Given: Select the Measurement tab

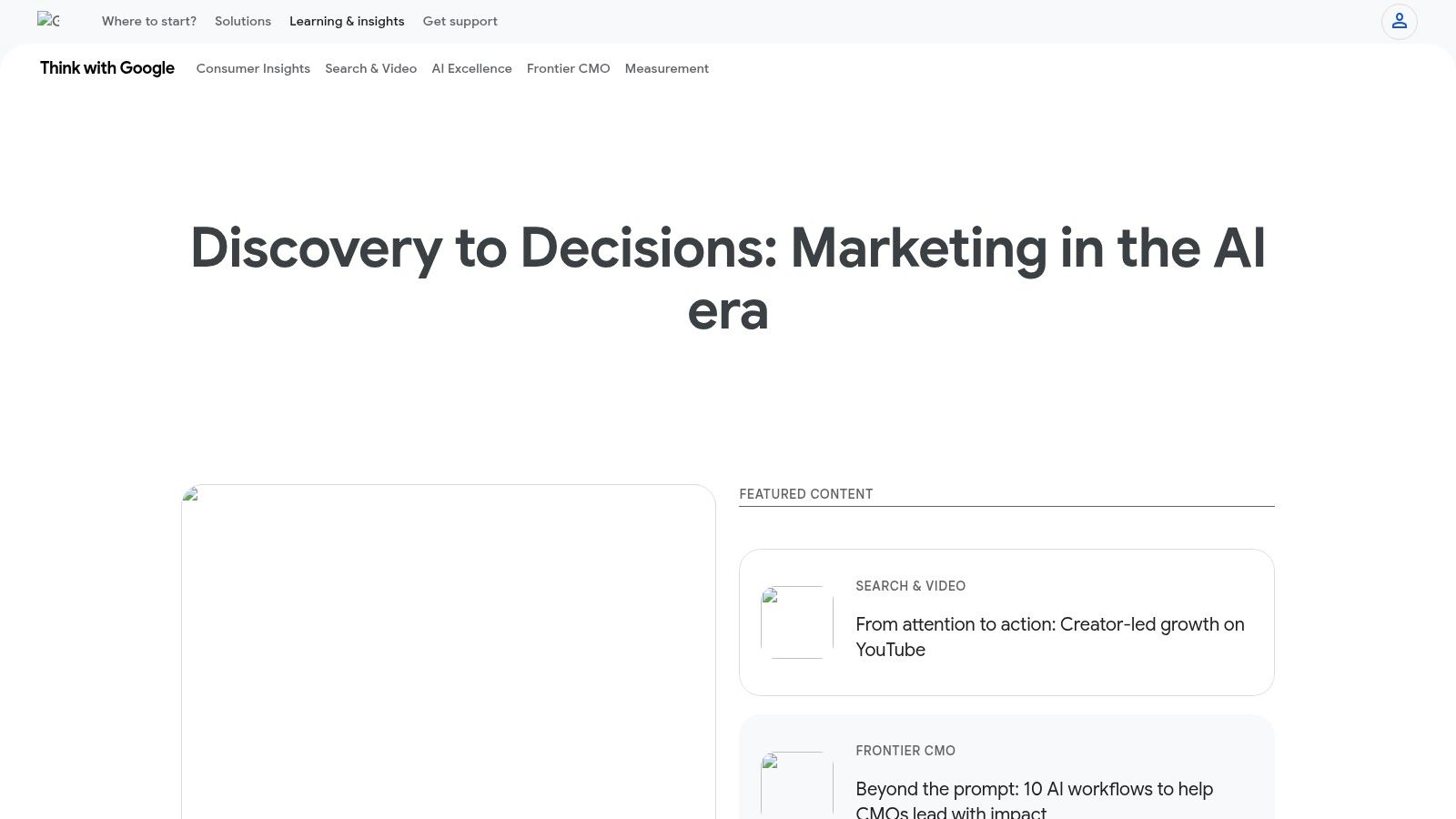Looking at the screenshot, I should tap(666, 68).
